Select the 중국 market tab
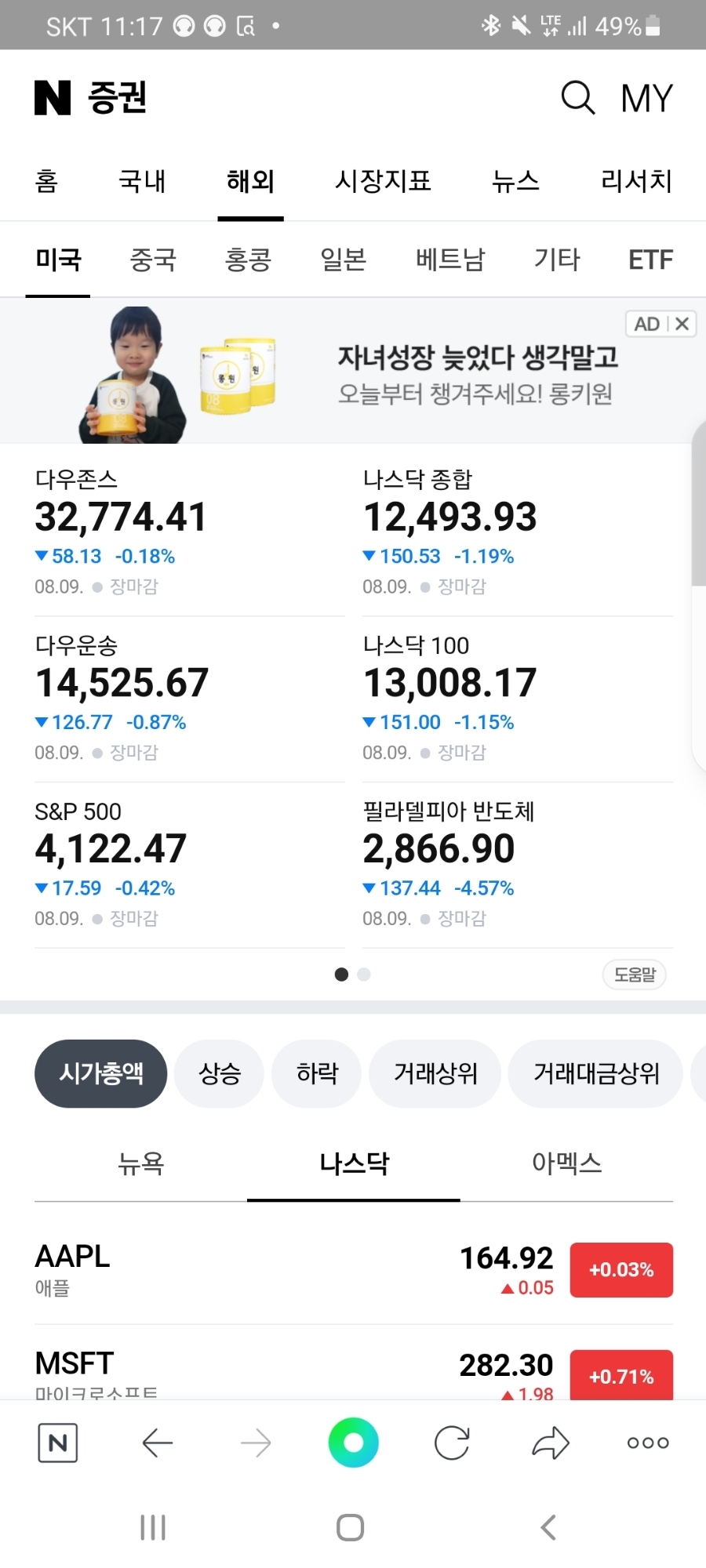The image size is (706, 1568). [153, 260]
